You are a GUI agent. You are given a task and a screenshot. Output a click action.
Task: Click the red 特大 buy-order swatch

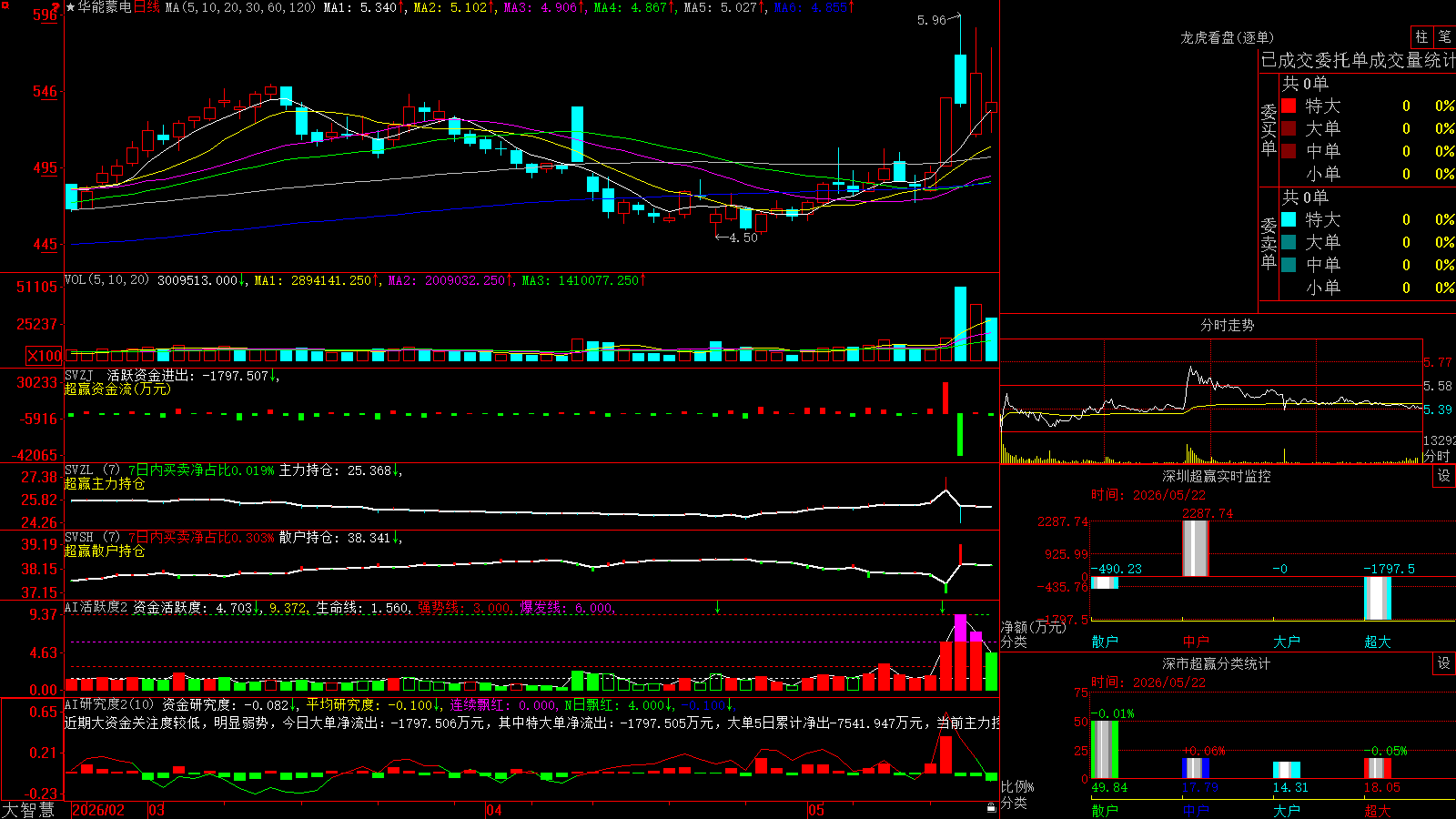1289,106
